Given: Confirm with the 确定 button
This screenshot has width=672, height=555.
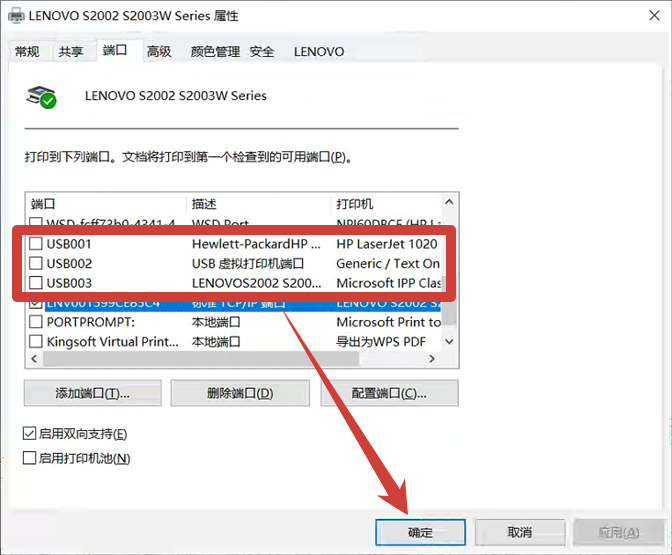Looking at the screenshot, I should (x=420, y=533).
